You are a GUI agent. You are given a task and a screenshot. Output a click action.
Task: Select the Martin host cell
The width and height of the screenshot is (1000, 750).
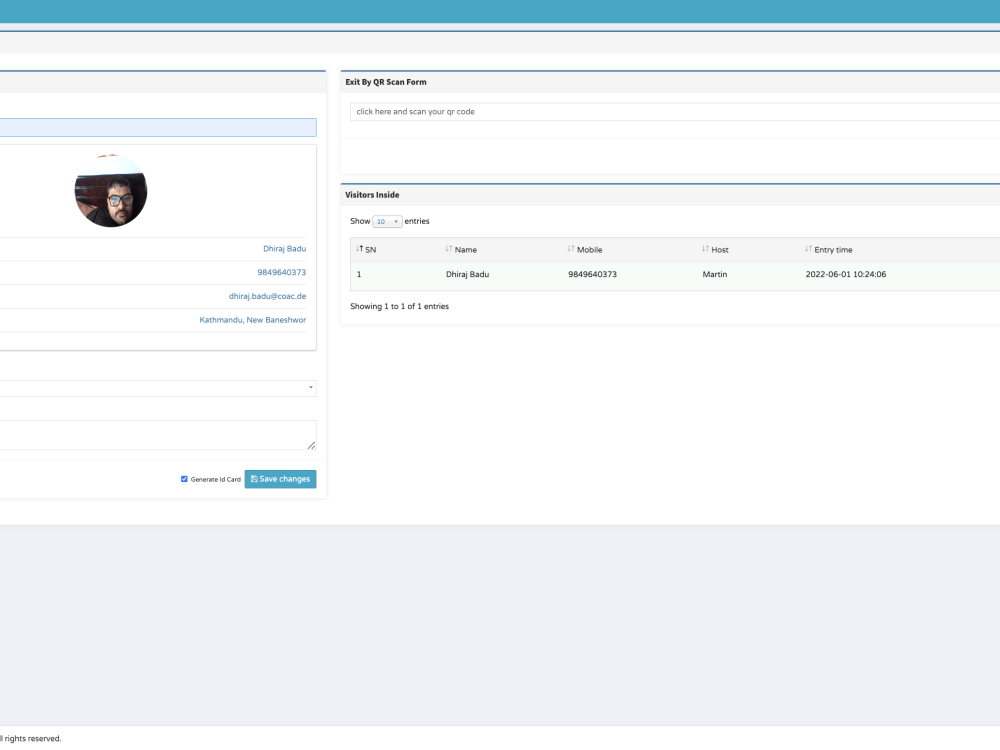coord(715,274)
